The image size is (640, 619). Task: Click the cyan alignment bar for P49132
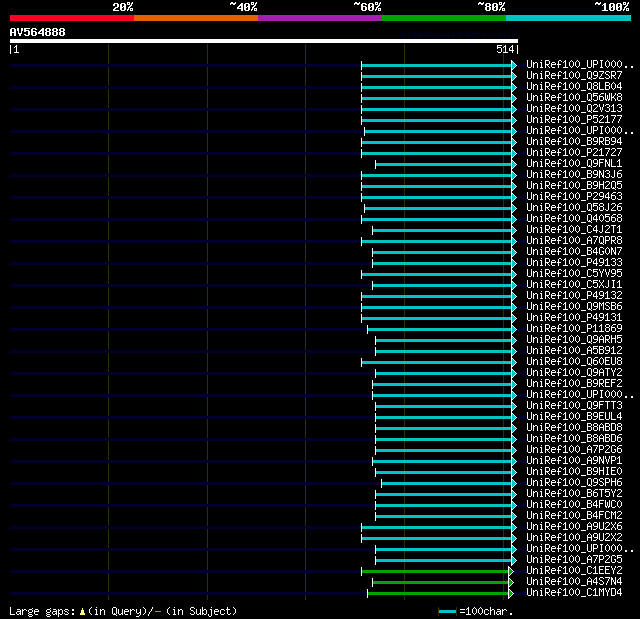pos(437,296)
